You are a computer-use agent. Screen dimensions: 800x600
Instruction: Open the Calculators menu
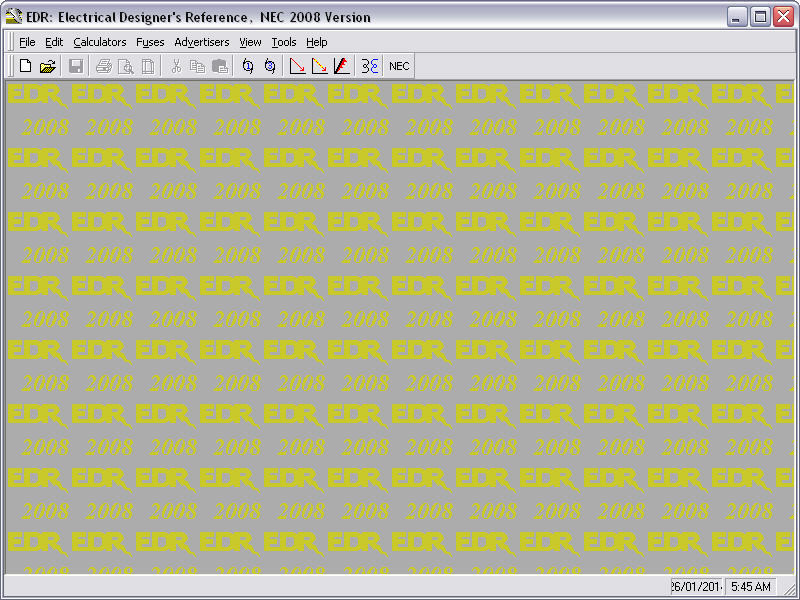point(99,42)
